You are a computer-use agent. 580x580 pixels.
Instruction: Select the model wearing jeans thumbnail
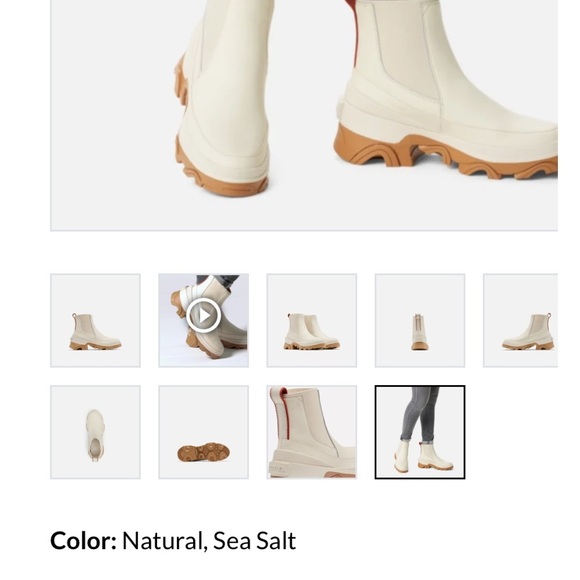[x=420, y=432]
